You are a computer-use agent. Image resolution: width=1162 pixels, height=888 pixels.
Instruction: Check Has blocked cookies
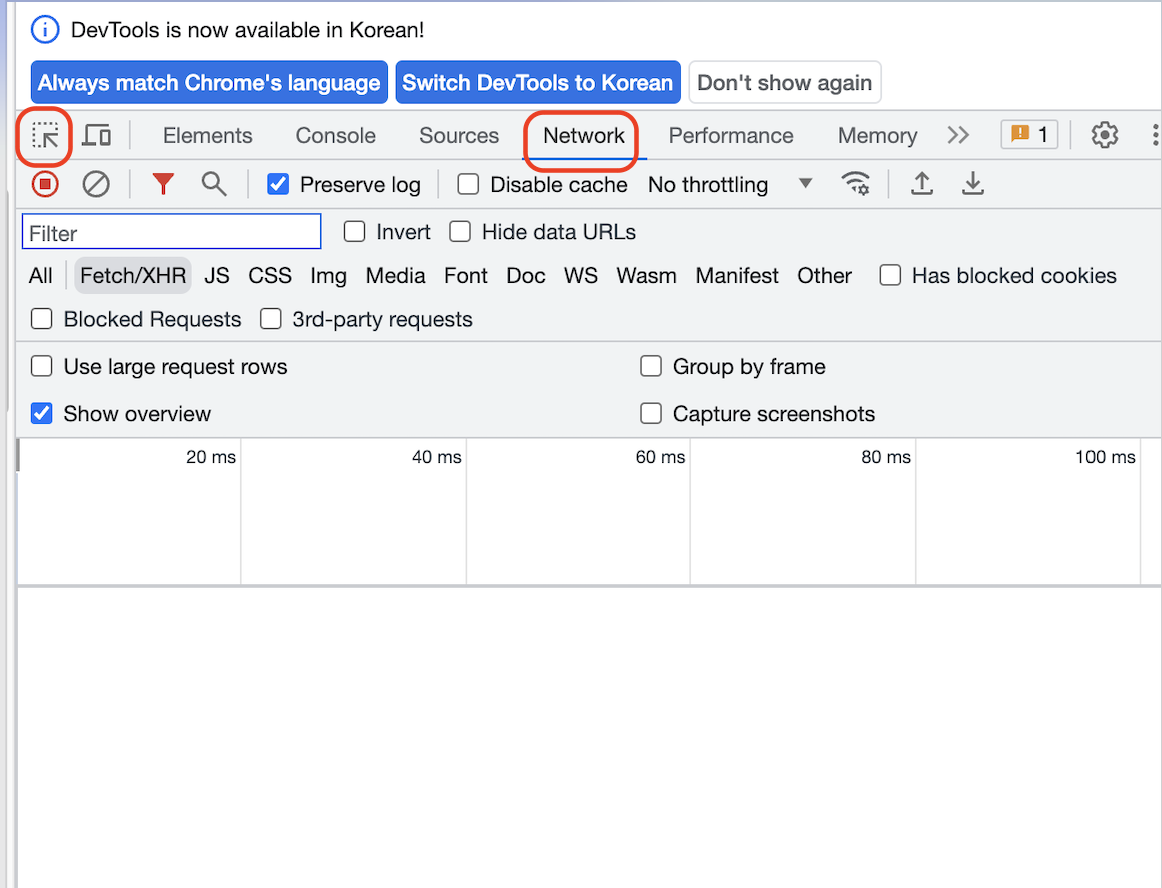[890, 275]
